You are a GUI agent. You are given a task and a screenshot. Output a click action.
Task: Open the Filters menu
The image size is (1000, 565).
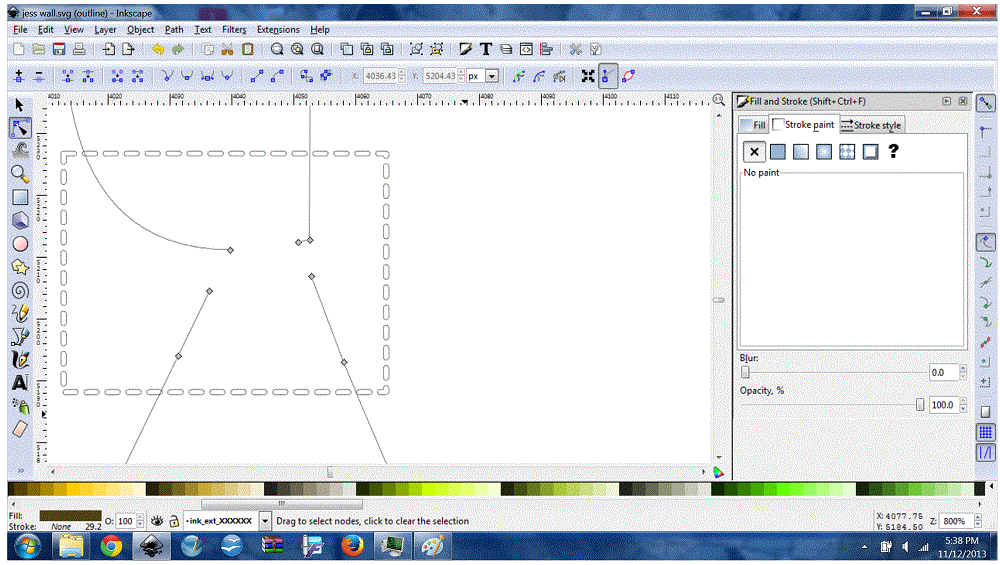click(234, 30)
